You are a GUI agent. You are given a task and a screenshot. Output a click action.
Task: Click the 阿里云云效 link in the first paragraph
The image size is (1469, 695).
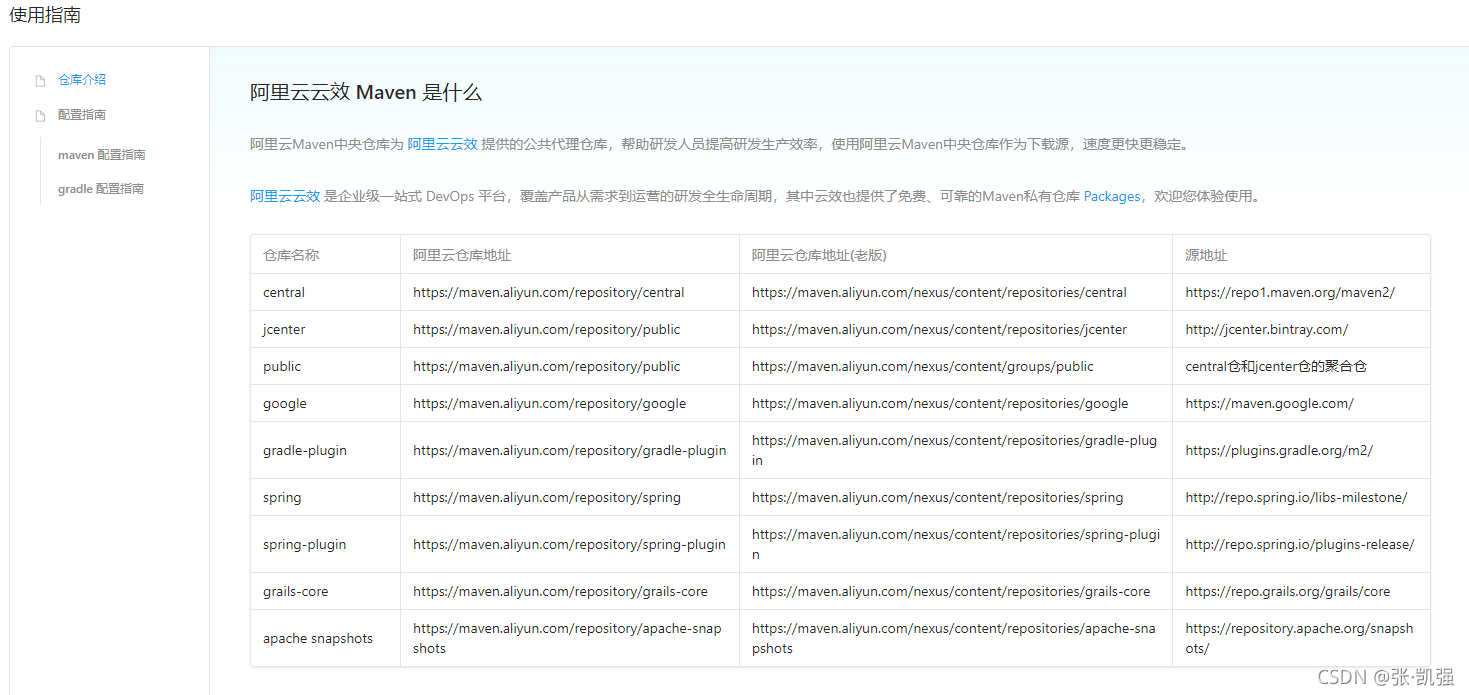coord(442,144)
